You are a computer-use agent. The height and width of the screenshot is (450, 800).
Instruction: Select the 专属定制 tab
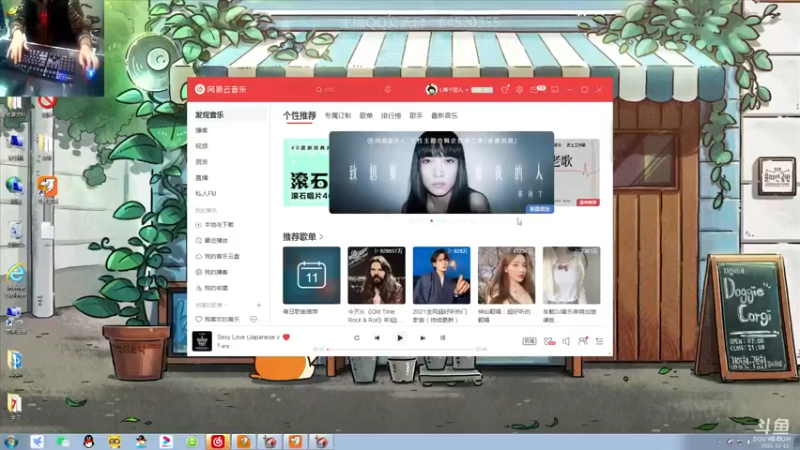click(x=338, y=116)
